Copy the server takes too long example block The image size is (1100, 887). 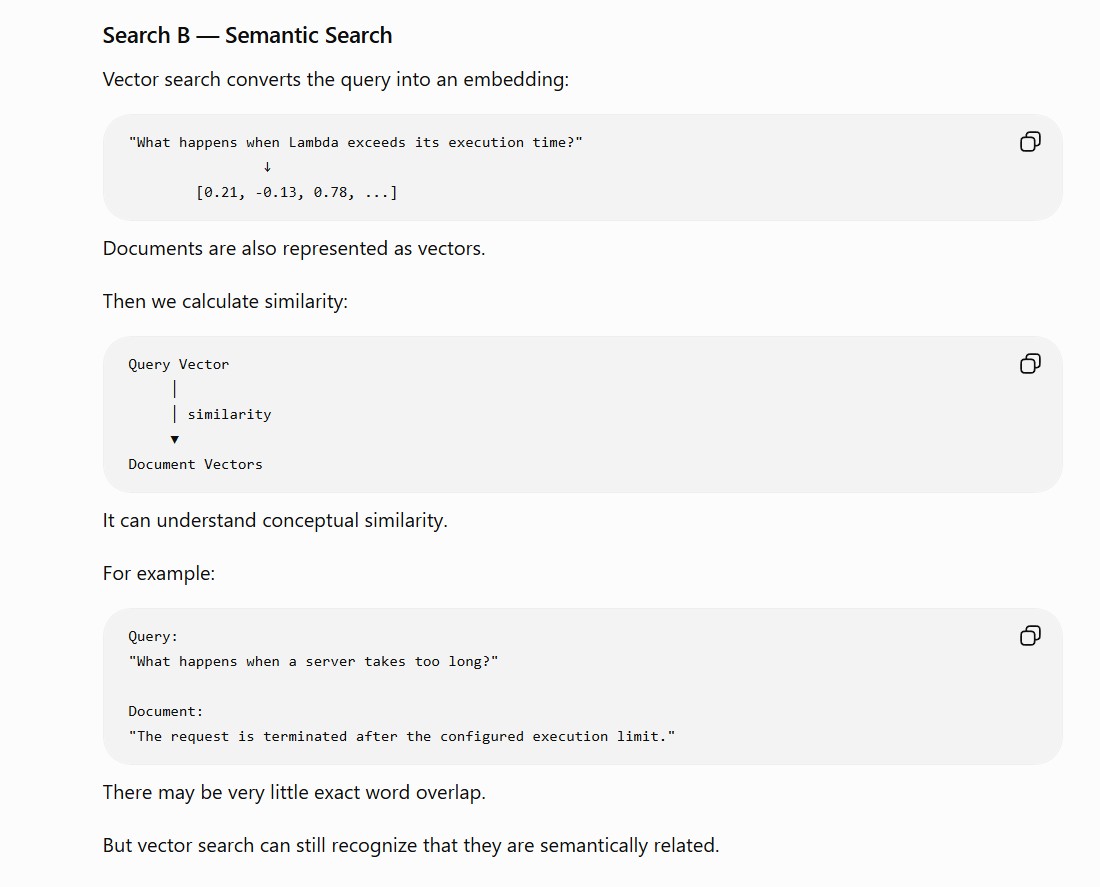(x=1030, y=636)
